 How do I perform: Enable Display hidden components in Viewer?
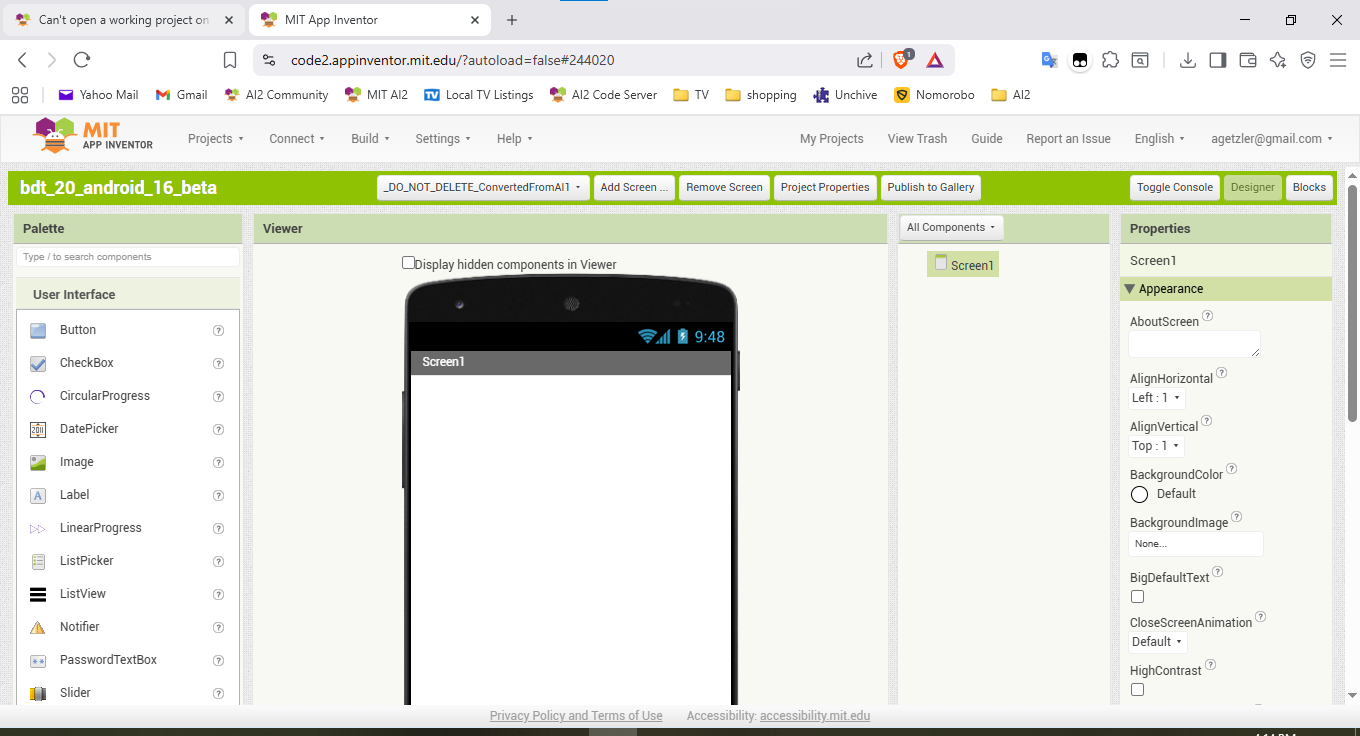pos(408,263)
